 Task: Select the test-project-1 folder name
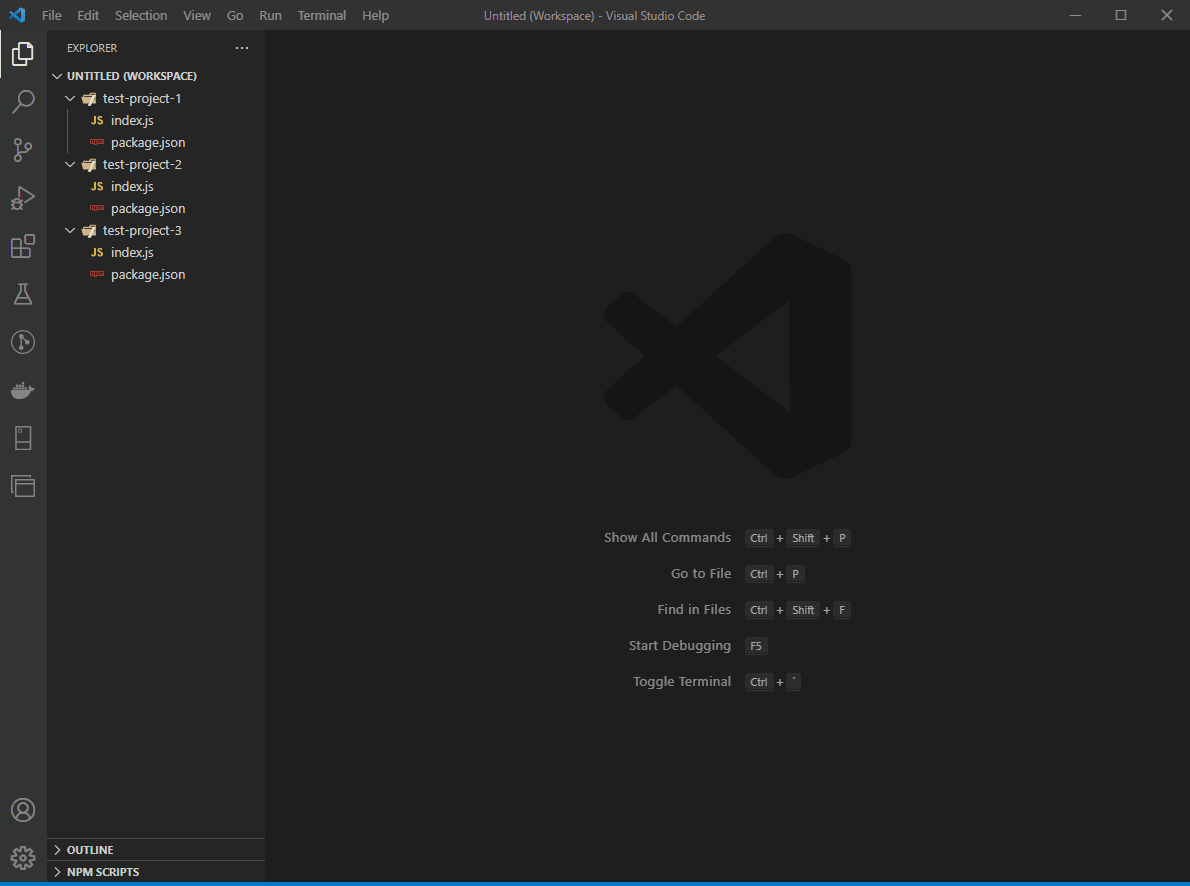coord(142,99)
